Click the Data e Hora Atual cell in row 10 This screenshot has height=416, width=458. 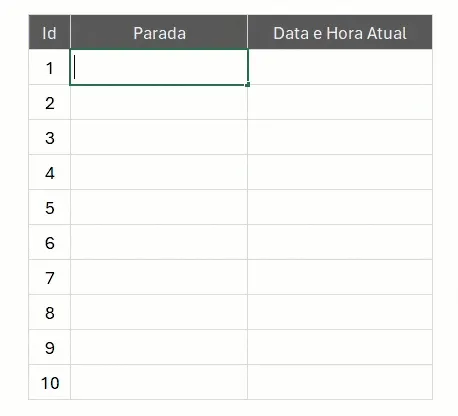tap(340, 382)
